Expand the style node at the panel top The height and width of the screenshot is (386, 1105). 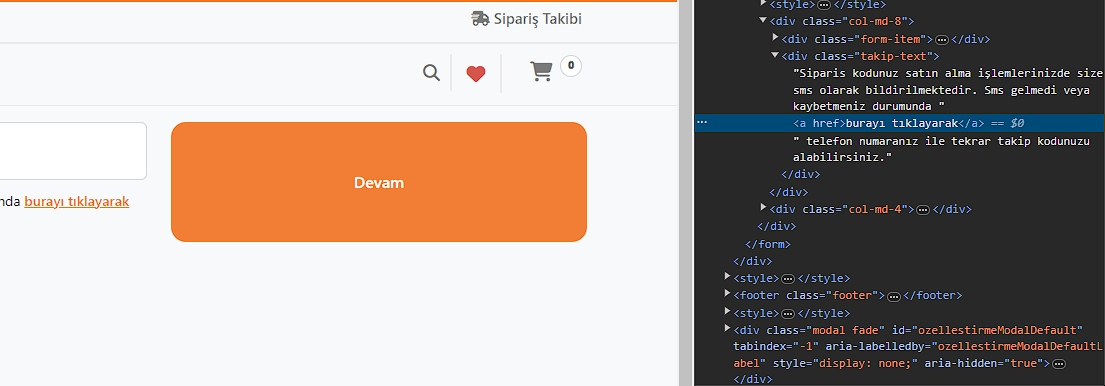(x=763, y=4)
